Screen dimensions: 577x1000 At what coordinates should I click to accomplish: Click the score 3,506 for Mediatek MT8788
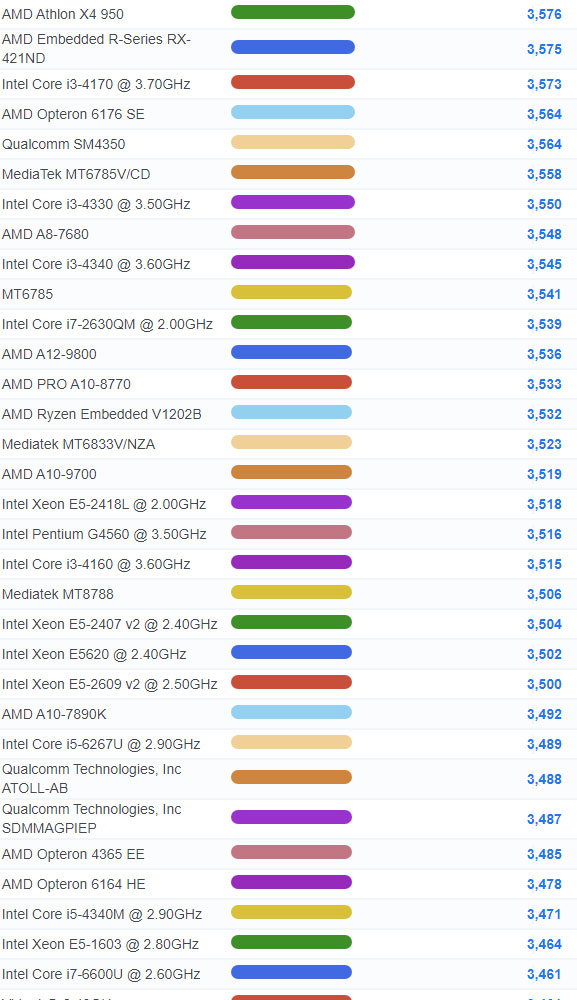(x=544, y=594)
